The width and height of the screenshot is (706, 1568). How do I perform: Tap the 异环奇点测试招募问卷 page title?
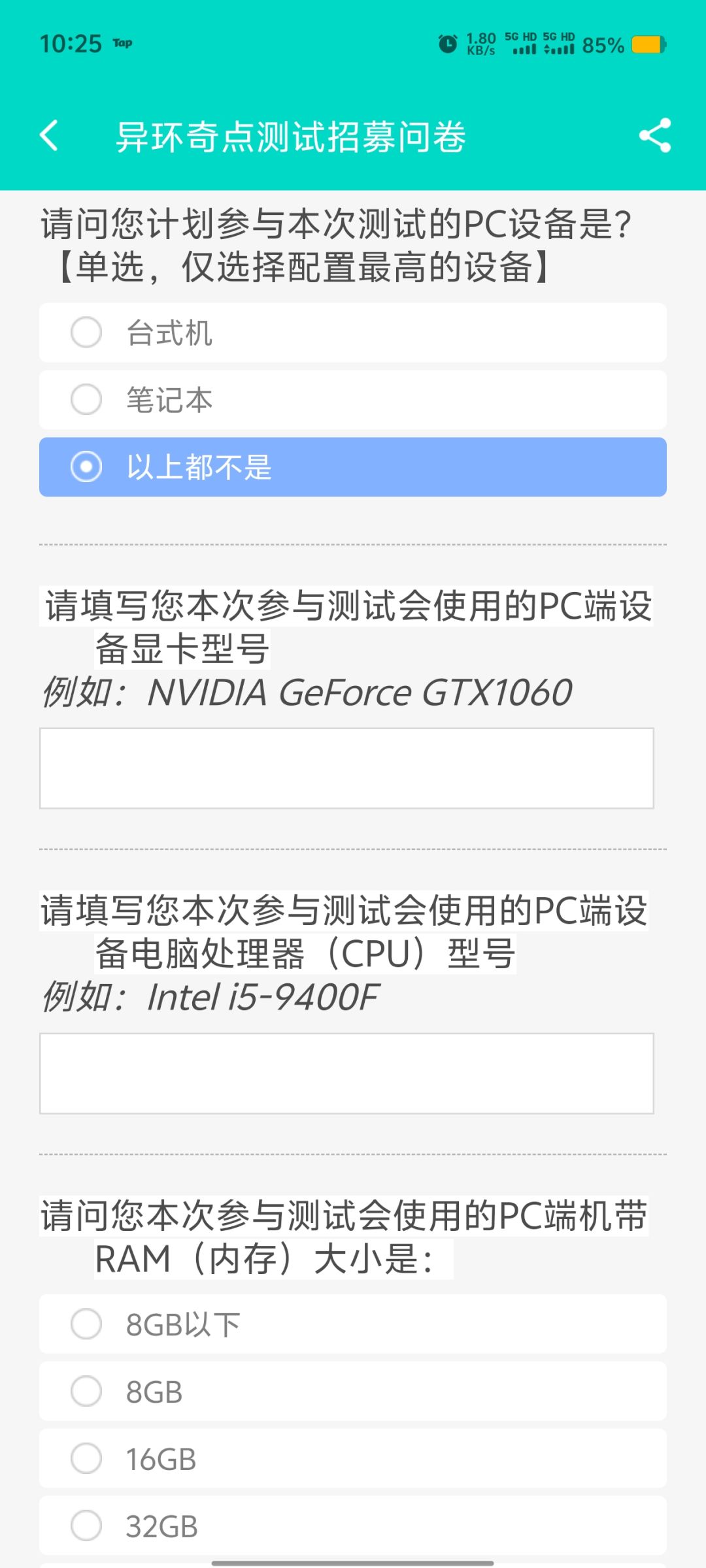click(x=291, y=137)
